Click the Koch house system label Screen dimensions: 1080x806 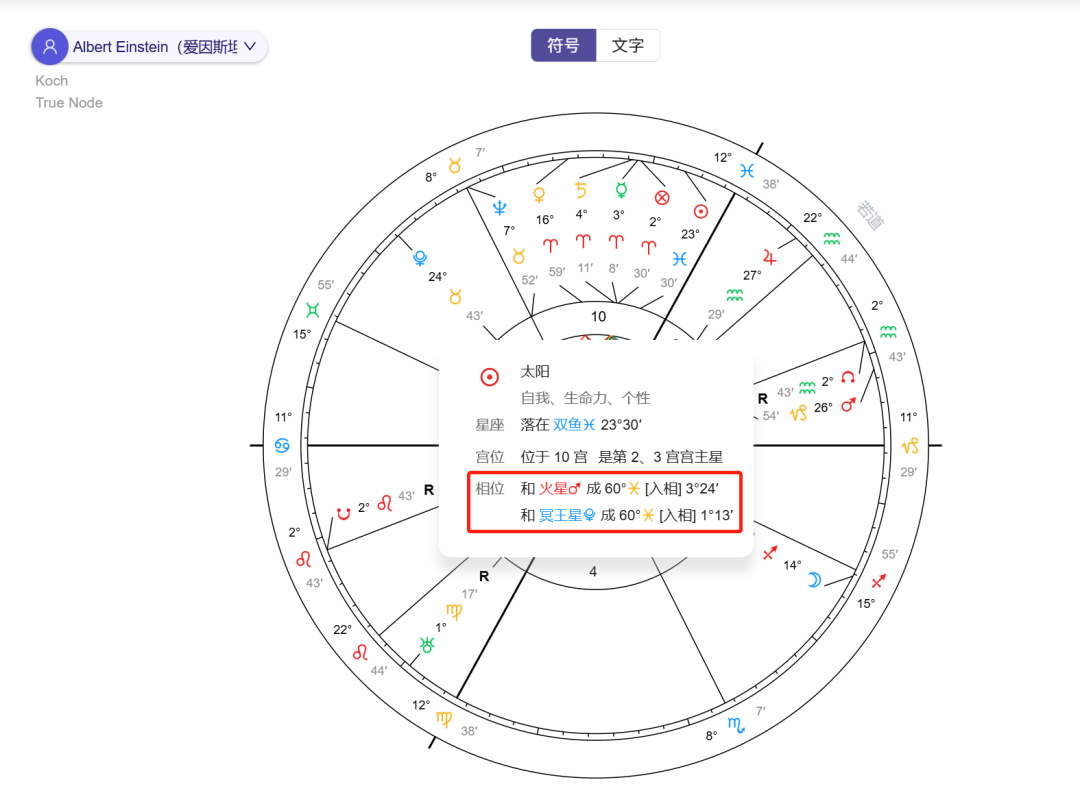(x=51, y=80)
